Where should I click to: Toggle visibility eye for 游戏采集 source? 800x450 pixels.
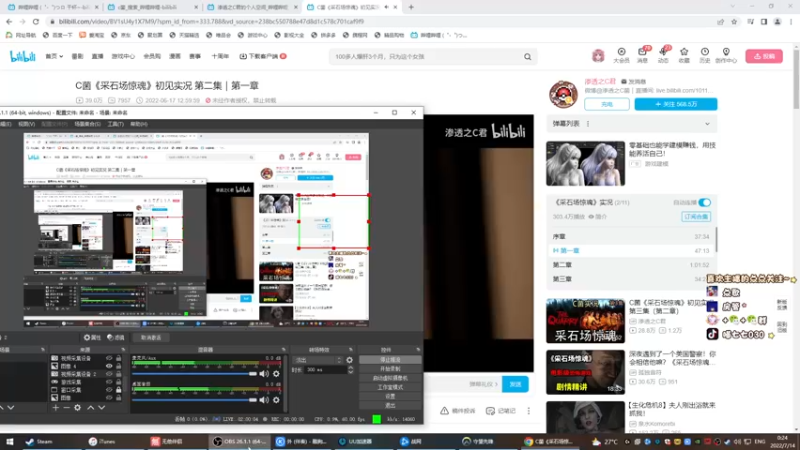[109, 382]
